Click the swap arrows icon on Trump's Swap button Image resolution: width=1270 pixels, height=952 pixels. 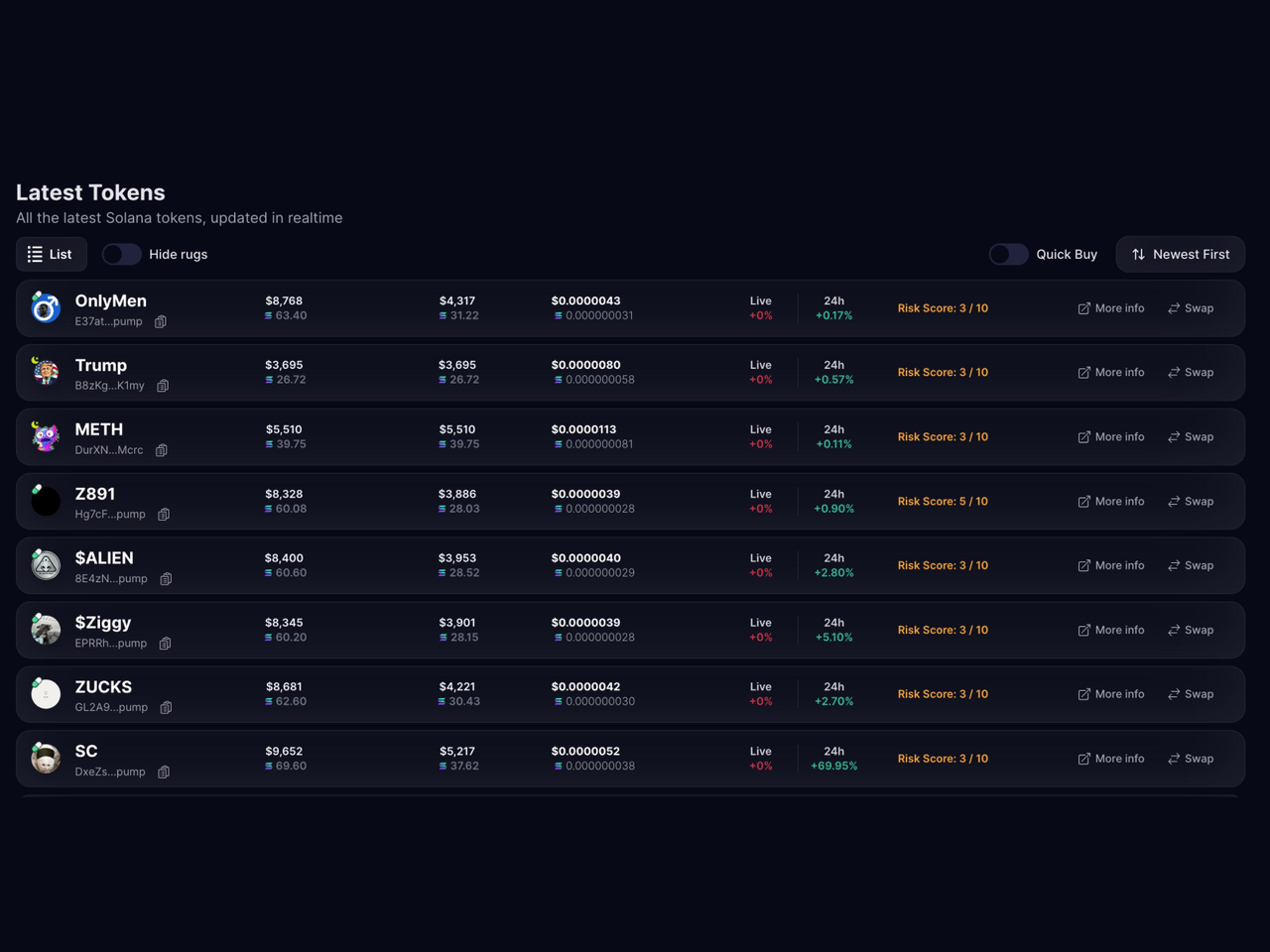1176,372
